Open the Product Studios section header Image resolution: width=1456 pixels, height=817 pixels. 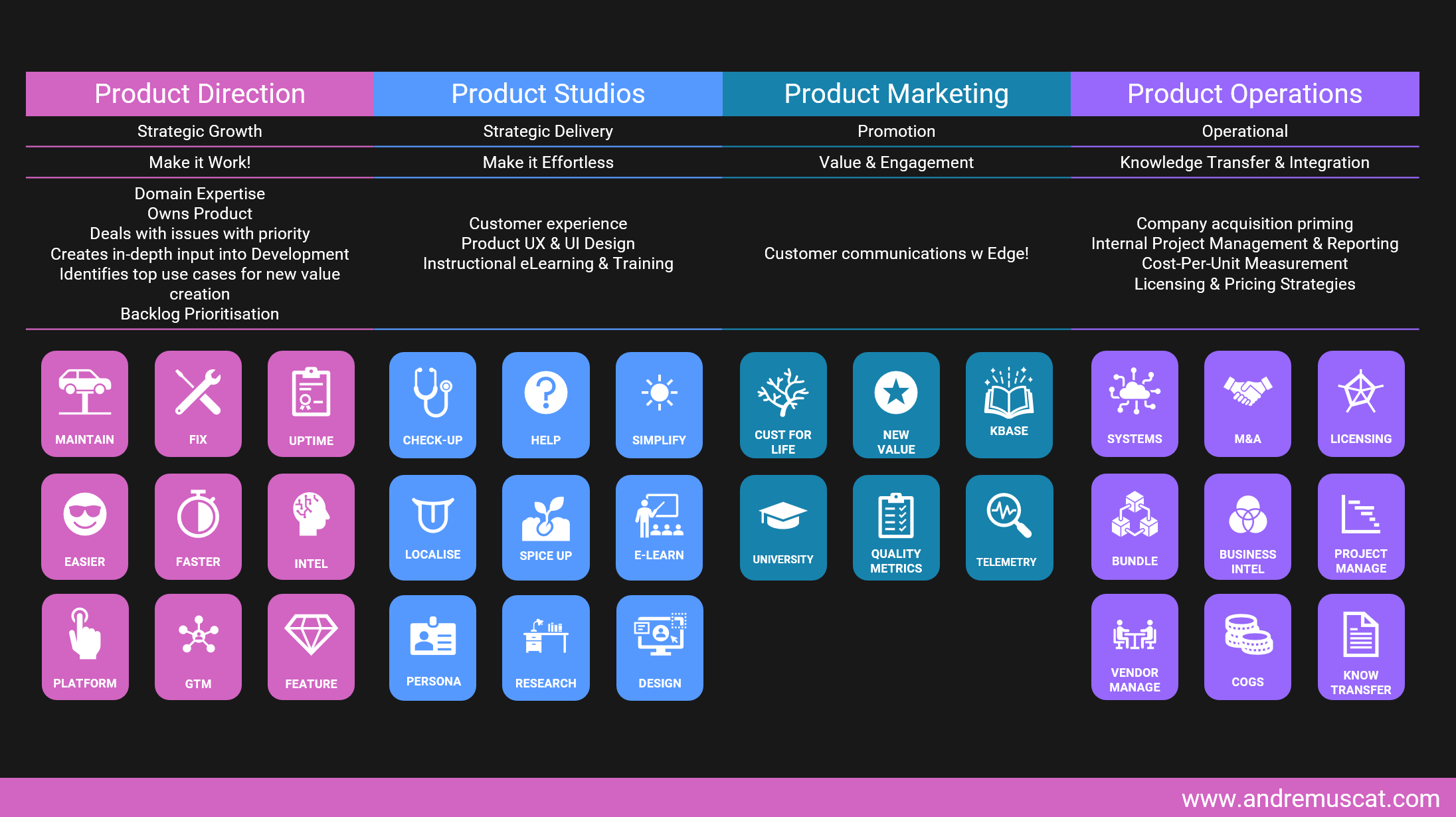548,94
